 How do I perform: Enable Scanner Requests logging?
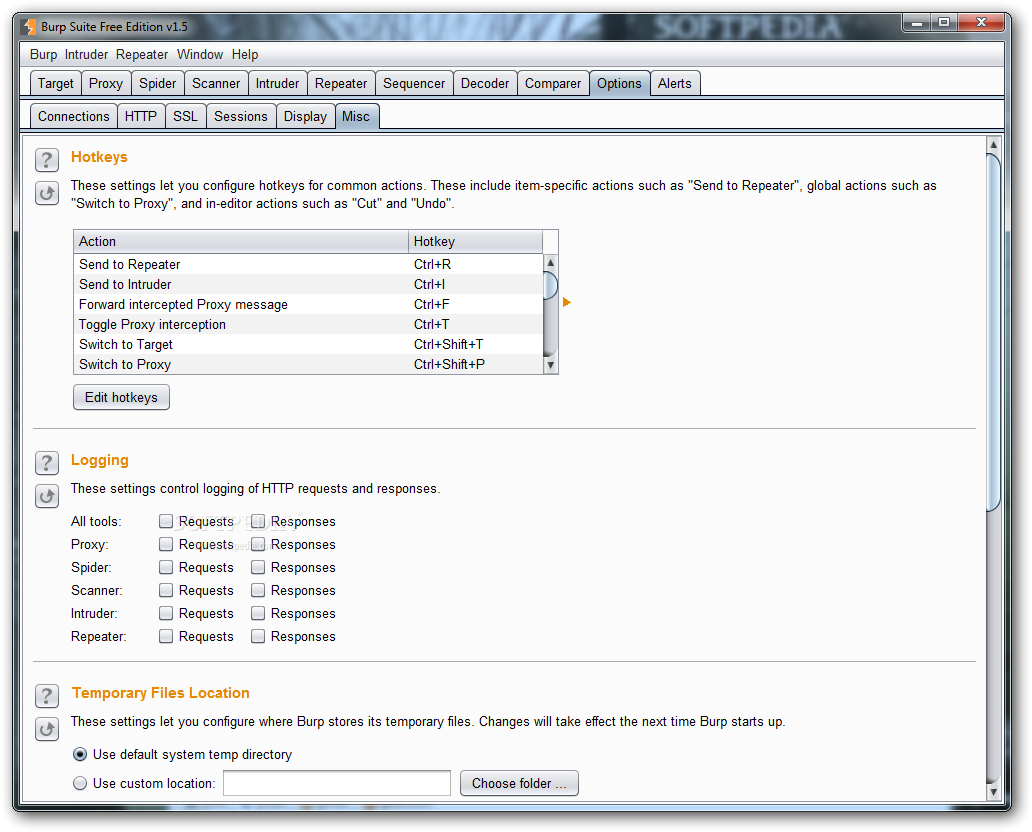pyautogui.click(x=166, y=590)
